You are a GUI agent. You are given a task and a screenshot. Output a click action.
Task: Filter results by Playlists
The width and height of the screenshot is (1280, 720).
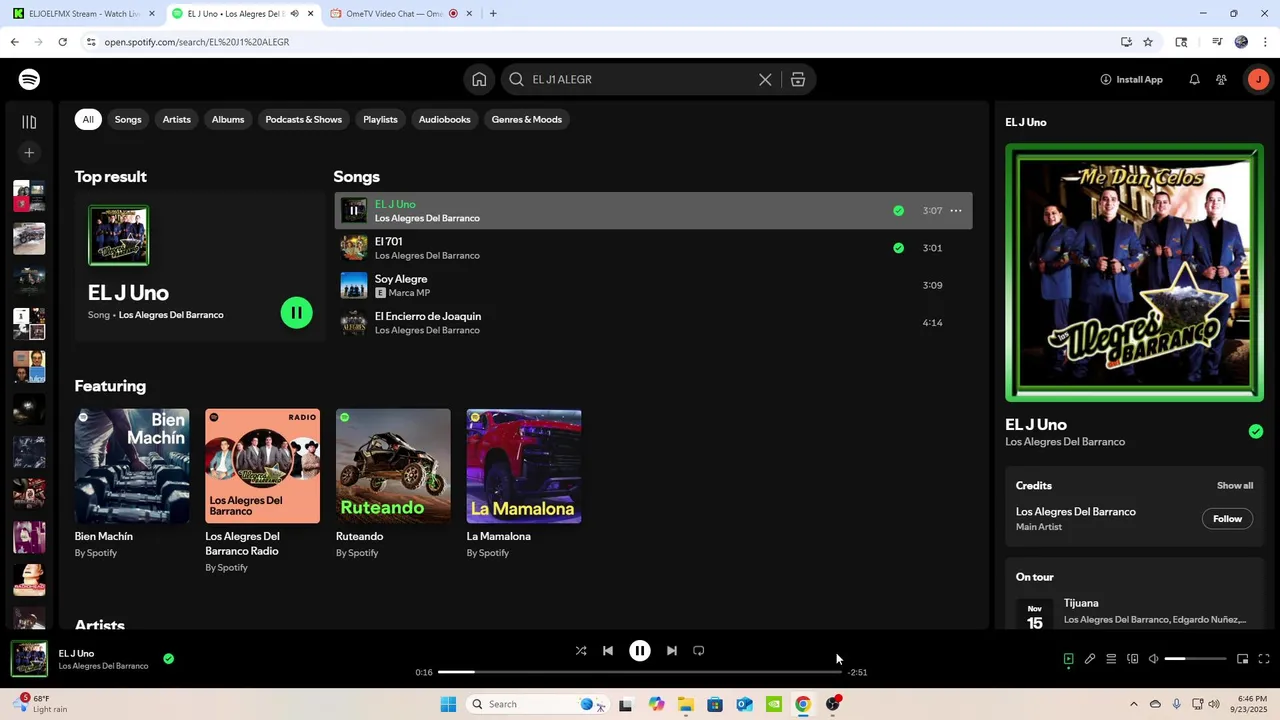pyautogui.click(x=380, y=119)
